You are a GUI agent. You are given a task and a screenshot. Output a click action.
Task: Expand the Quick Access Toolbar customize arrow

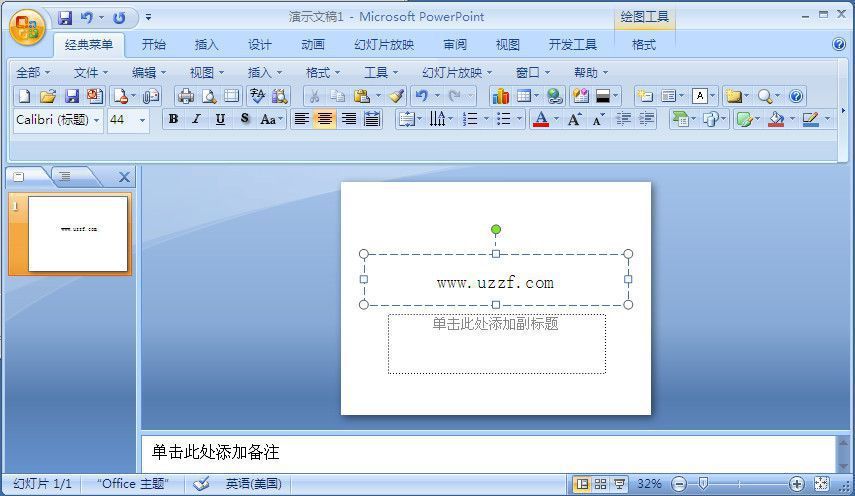pos(148,17)
